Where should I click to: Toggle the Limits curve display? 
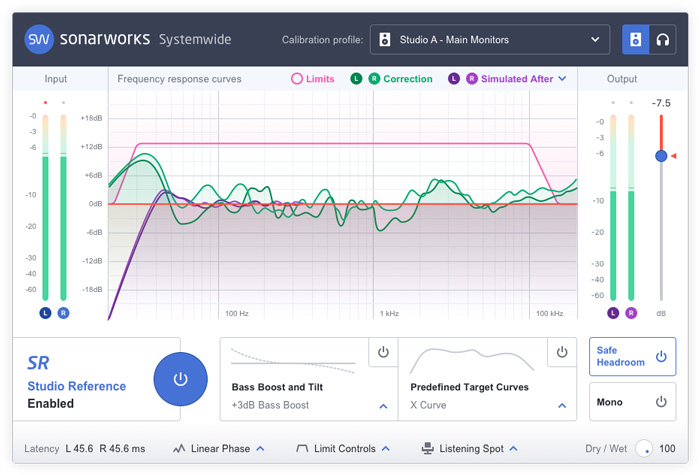click(x=297, y=79)
